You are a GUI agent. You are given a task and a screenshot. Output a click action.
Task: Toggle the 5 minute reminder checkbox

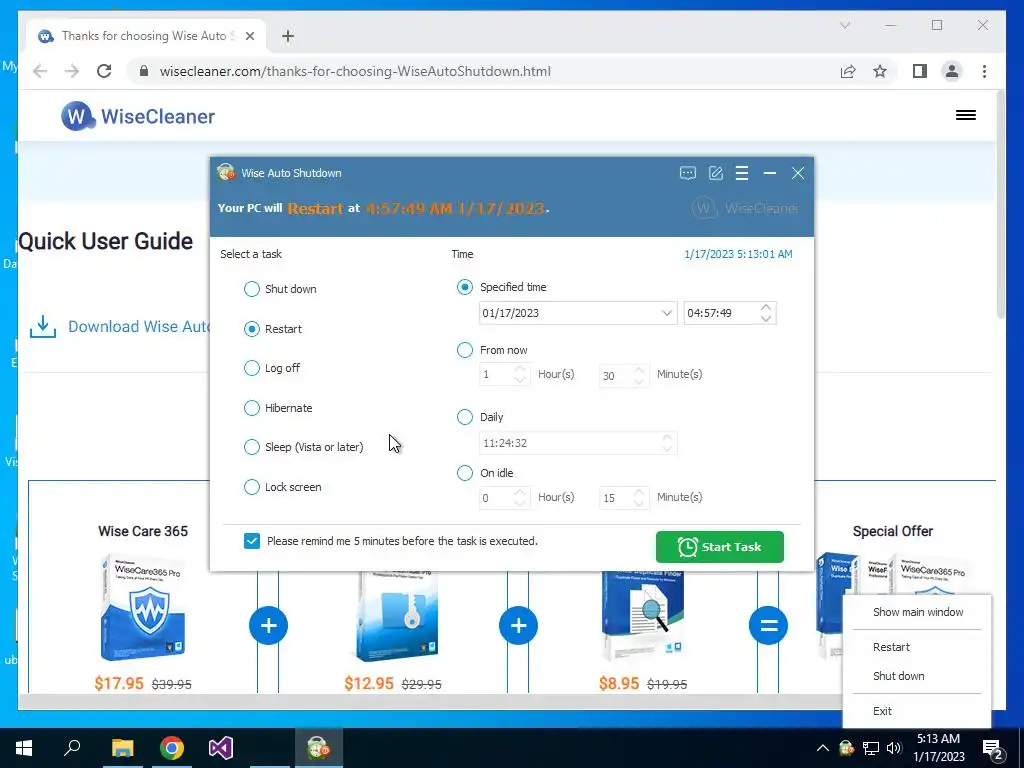pos(251,541)
